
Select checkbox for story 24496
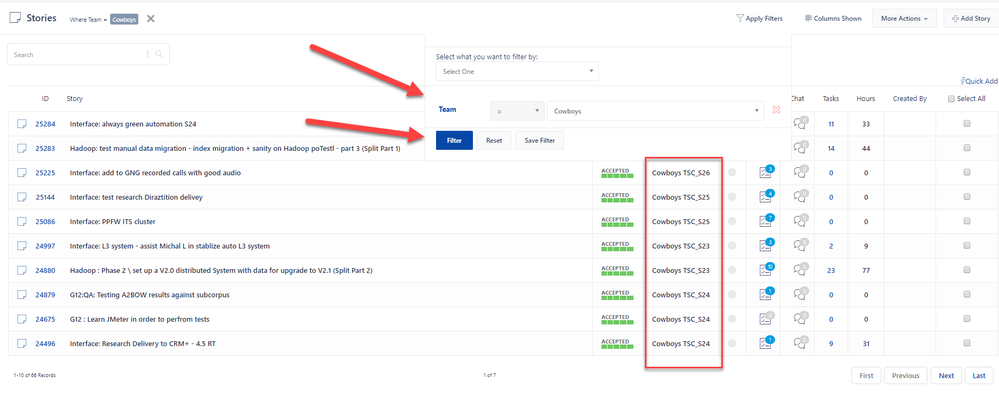[x=967, y=343]
